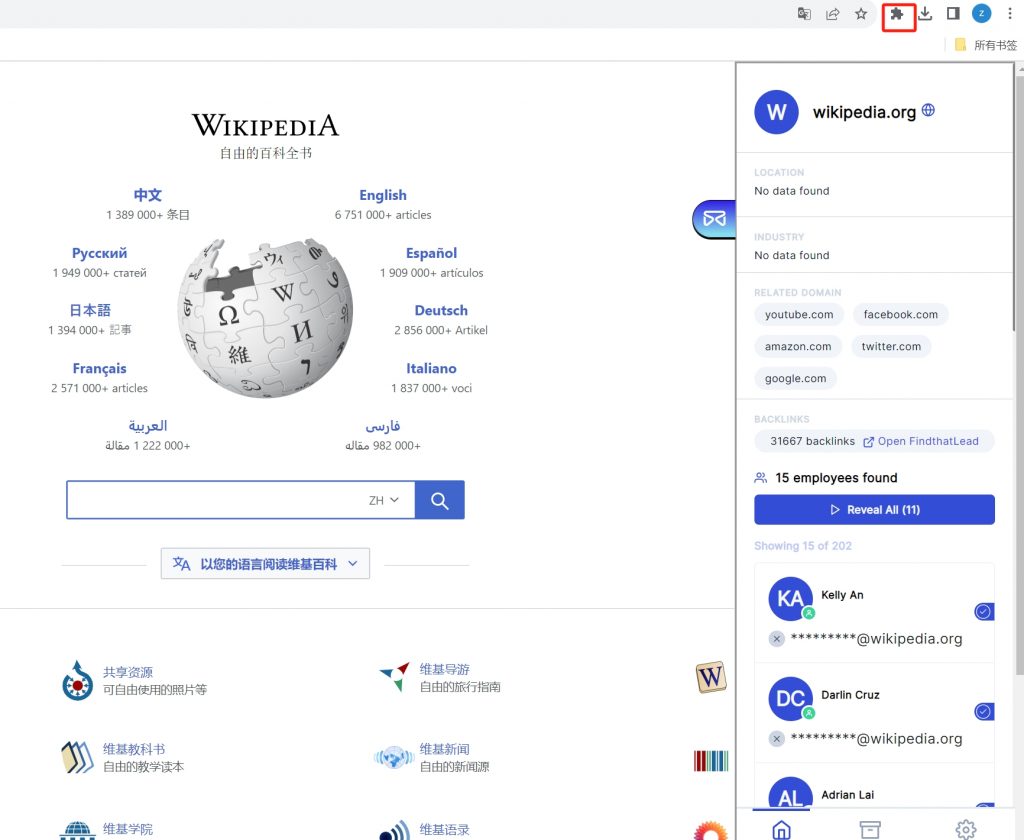1024x840 pixels.
Task: Click the globe icon beside wikipedia.org
Action: [928, 110]
